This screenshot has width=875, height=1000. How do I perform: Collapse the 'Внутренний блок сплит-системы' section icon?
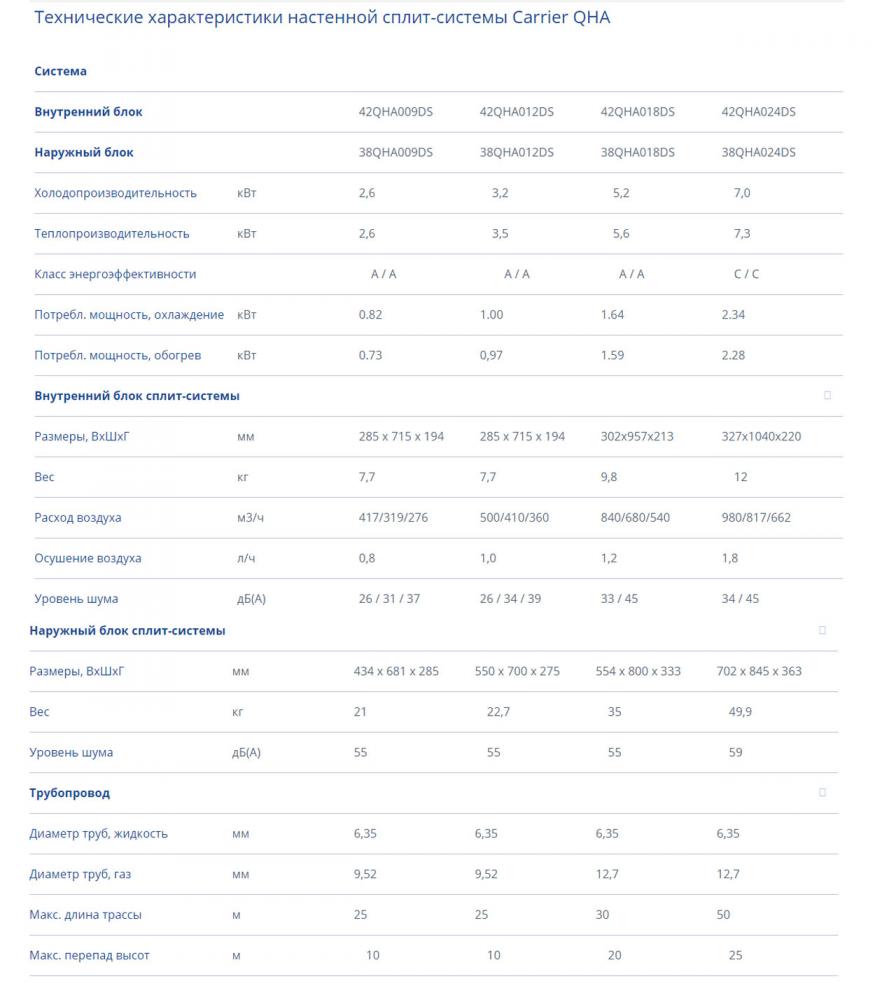[827, 395]
